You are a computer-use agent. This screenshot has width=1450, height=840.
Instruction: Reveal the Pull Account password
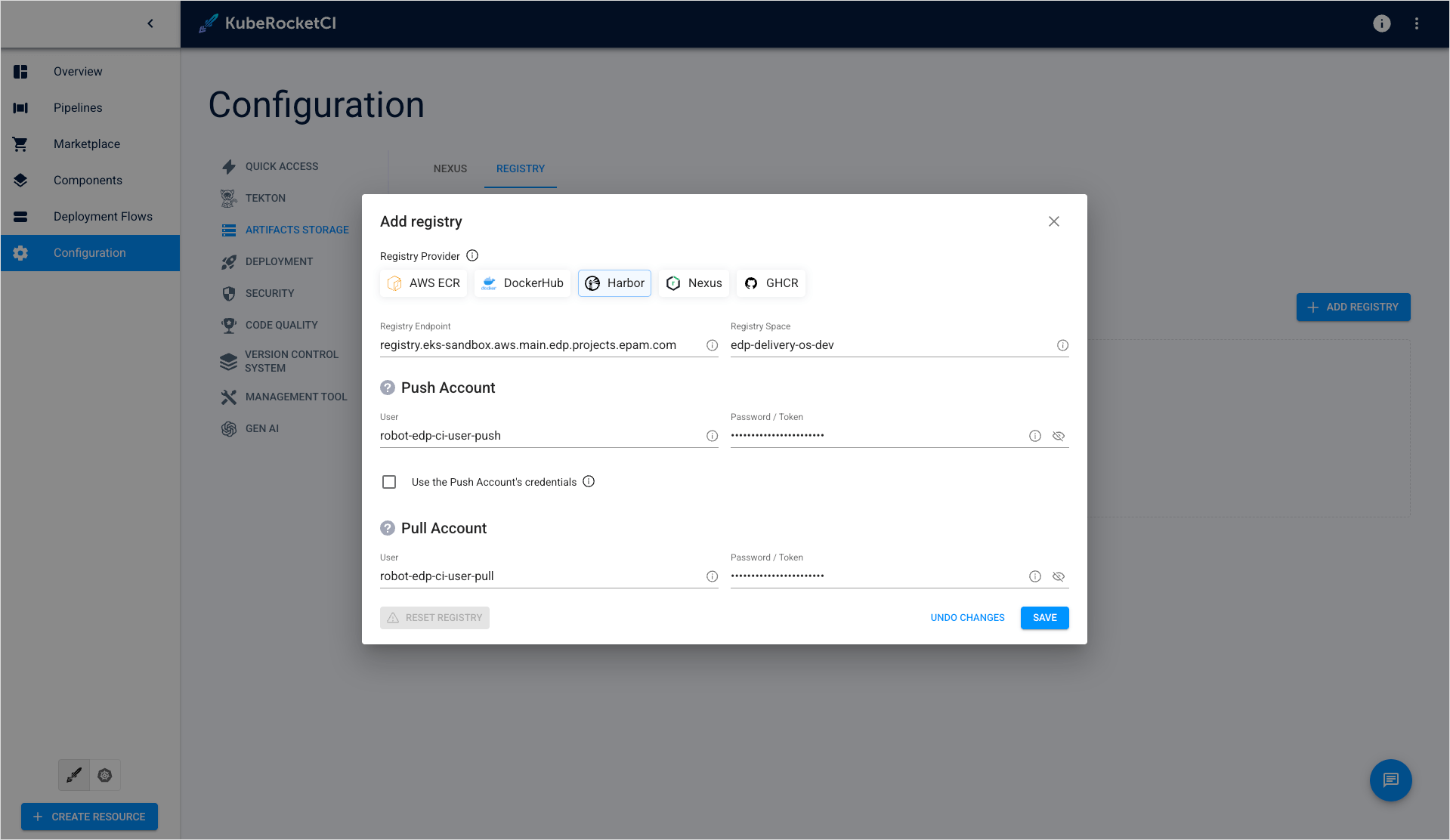tap(1059, 576)
